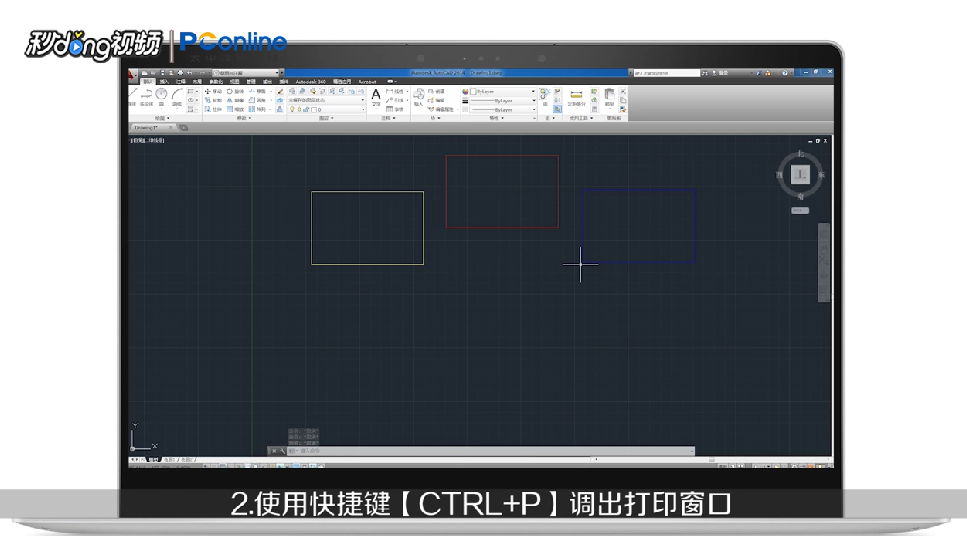This screenshot has height=536, width=967.
Task: Open the object color ByLayer dropdown
Action: (503, 91)
